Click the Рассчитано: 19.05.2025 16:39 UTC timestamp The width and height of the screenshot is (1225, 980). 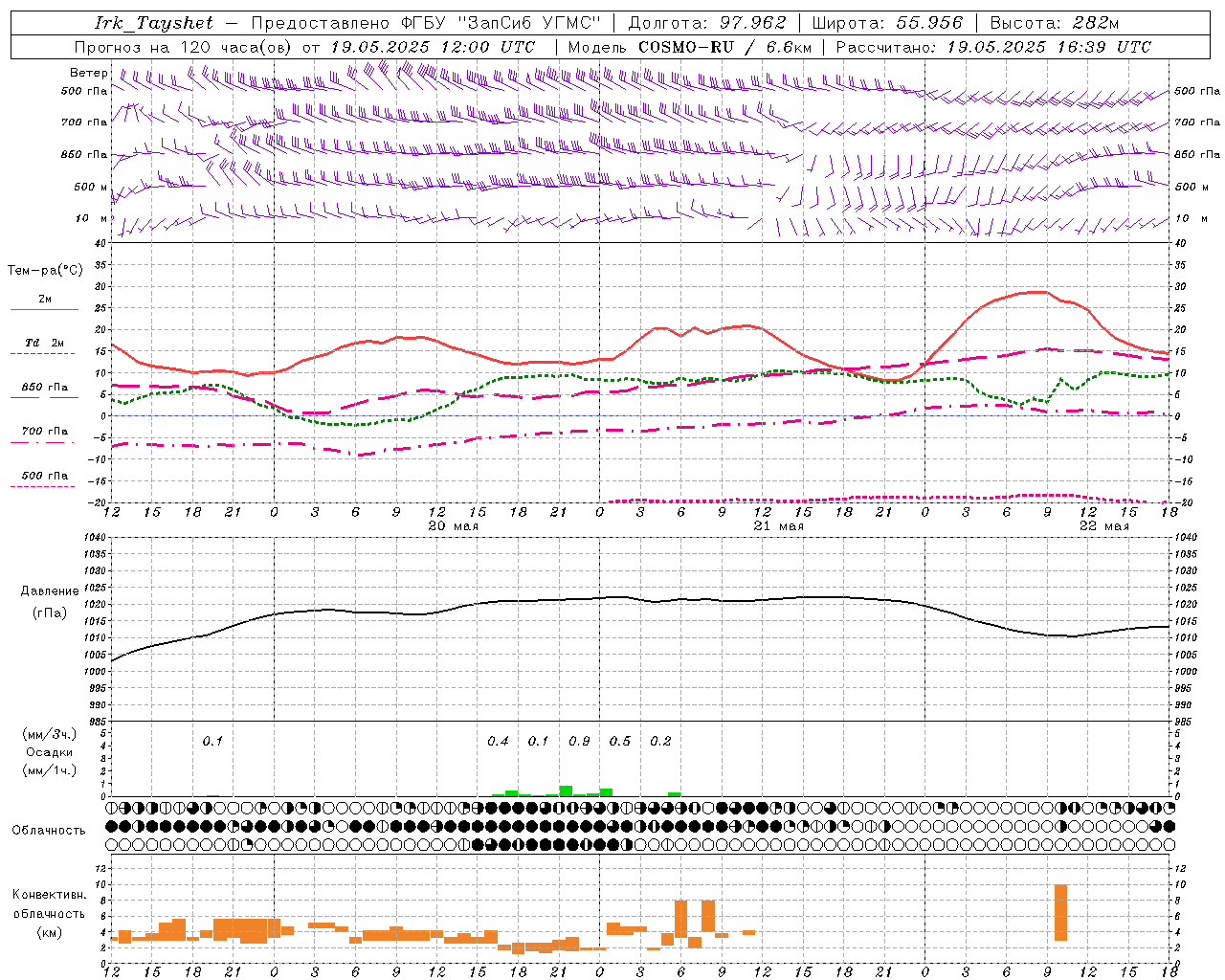993,47
